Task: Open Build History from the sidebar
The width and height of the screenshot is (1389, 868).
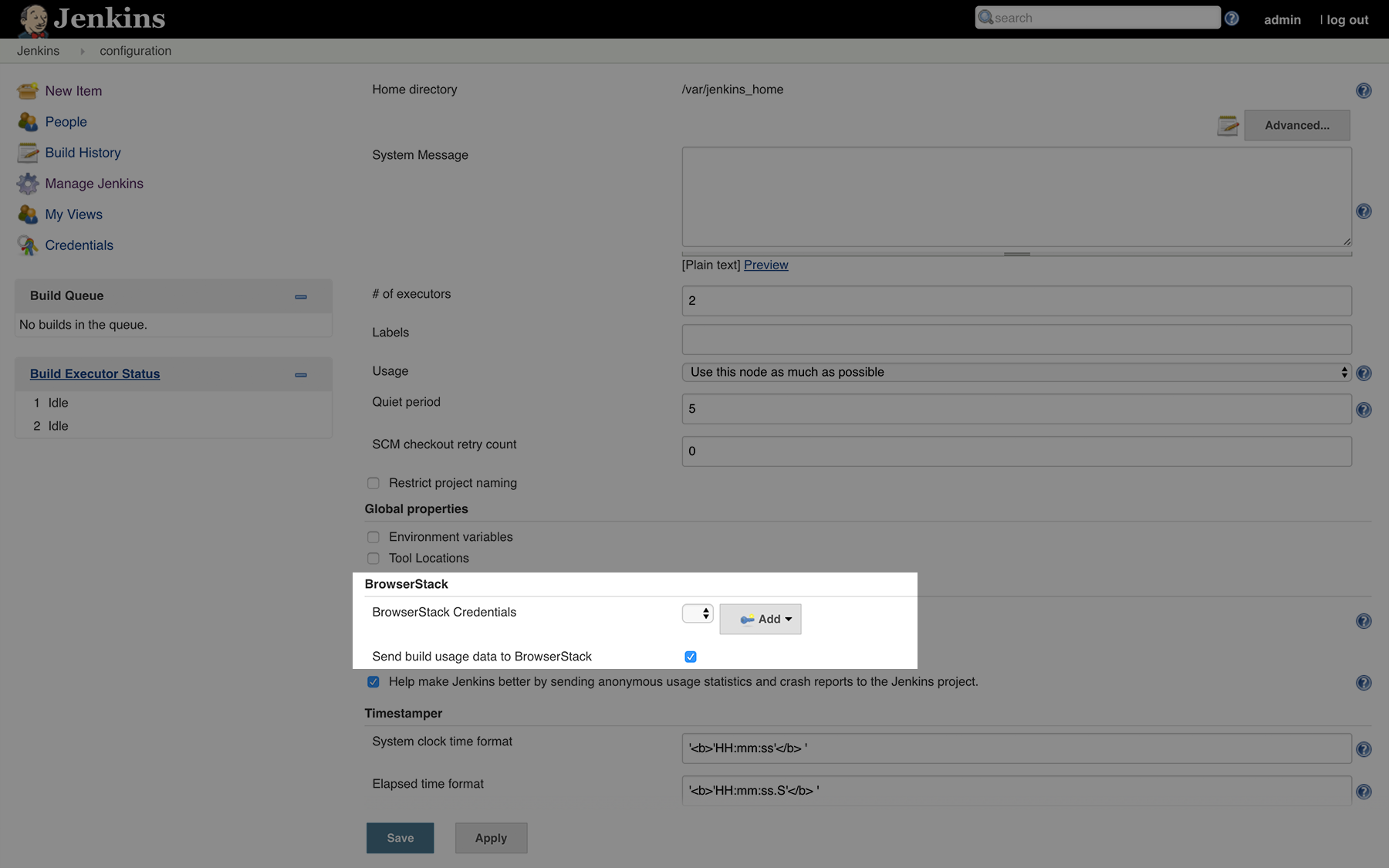Action: (x=83, y=152)
